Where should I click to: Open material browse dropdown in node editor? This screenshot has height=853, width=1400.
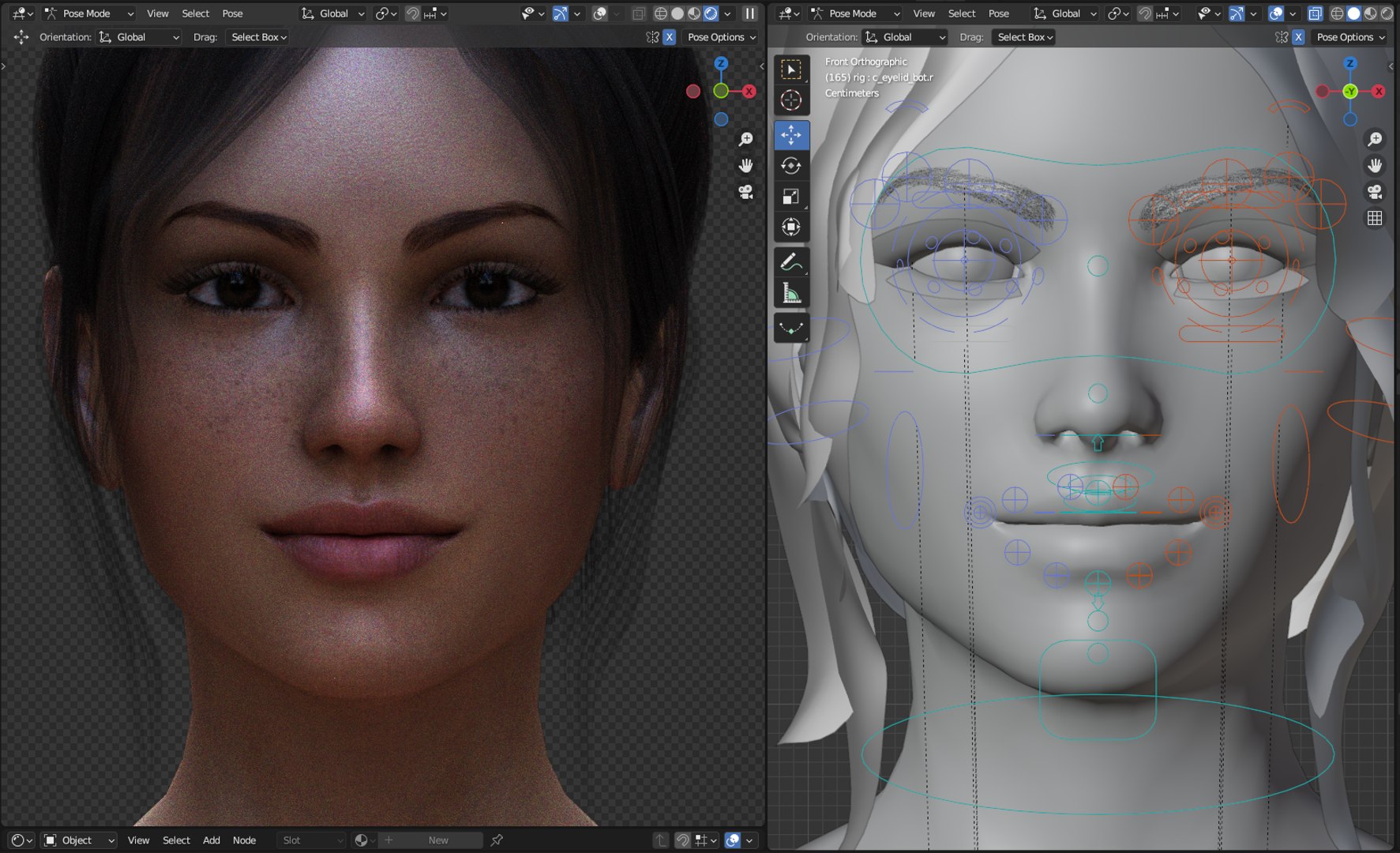(365, 840)
